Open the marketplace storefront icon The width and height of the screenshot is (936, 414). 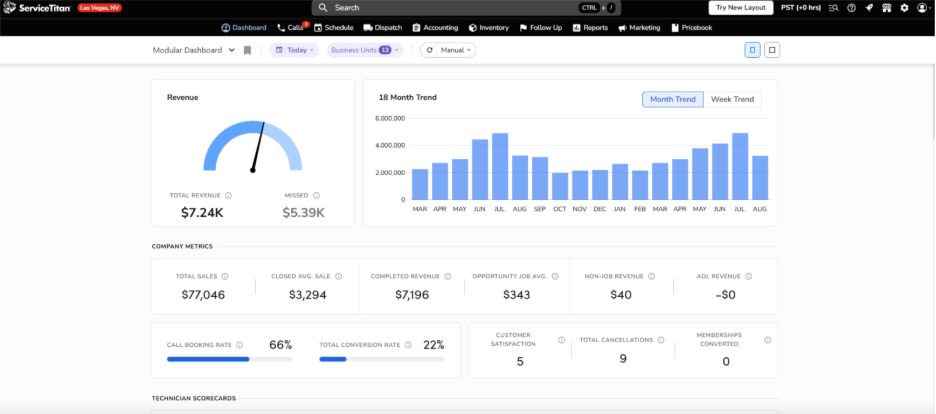(887, 8)
